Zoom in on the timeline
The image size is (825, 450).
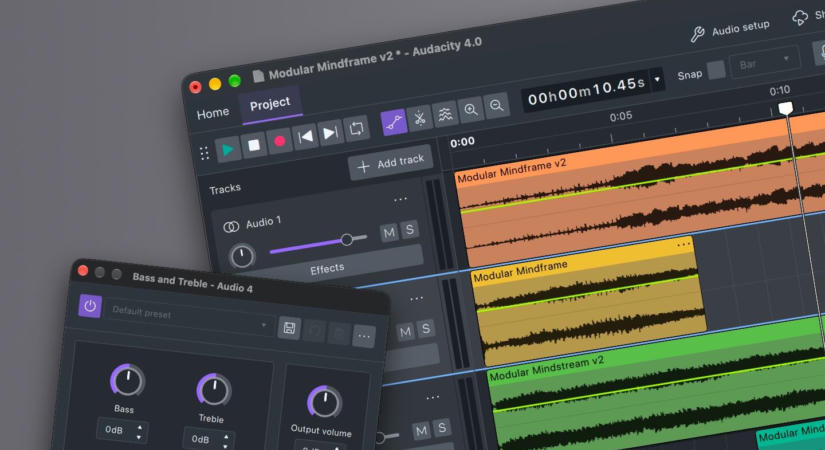coord(471,109)
